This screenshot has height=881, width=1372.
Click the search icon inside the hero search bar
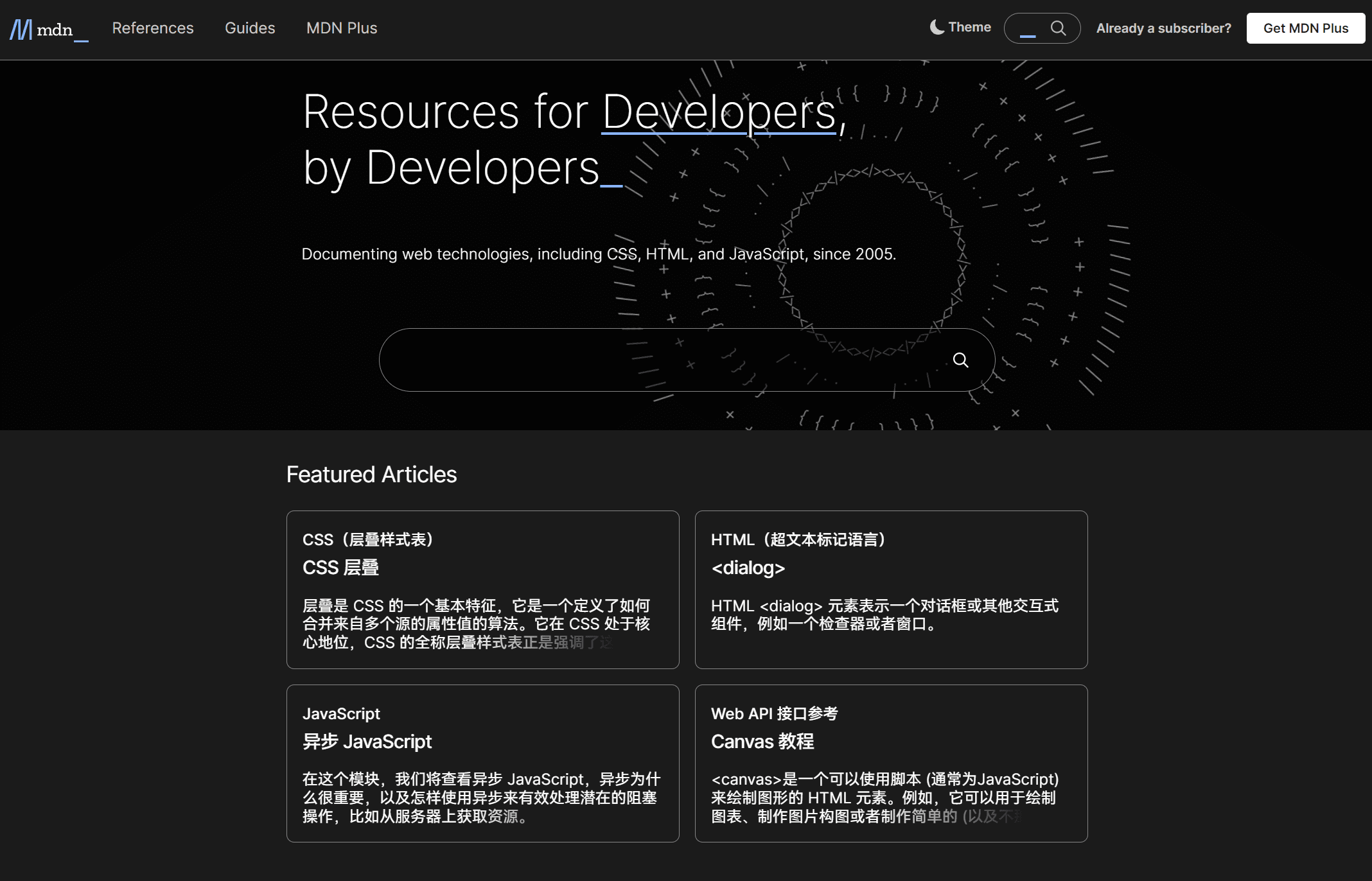961,360
